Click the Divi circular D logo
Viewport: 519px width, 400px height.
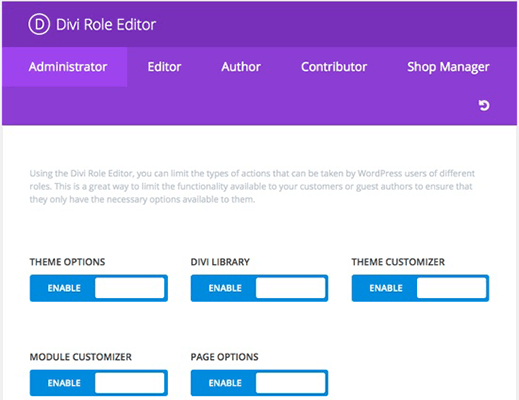pyautogui.click(x=39, y=24)
